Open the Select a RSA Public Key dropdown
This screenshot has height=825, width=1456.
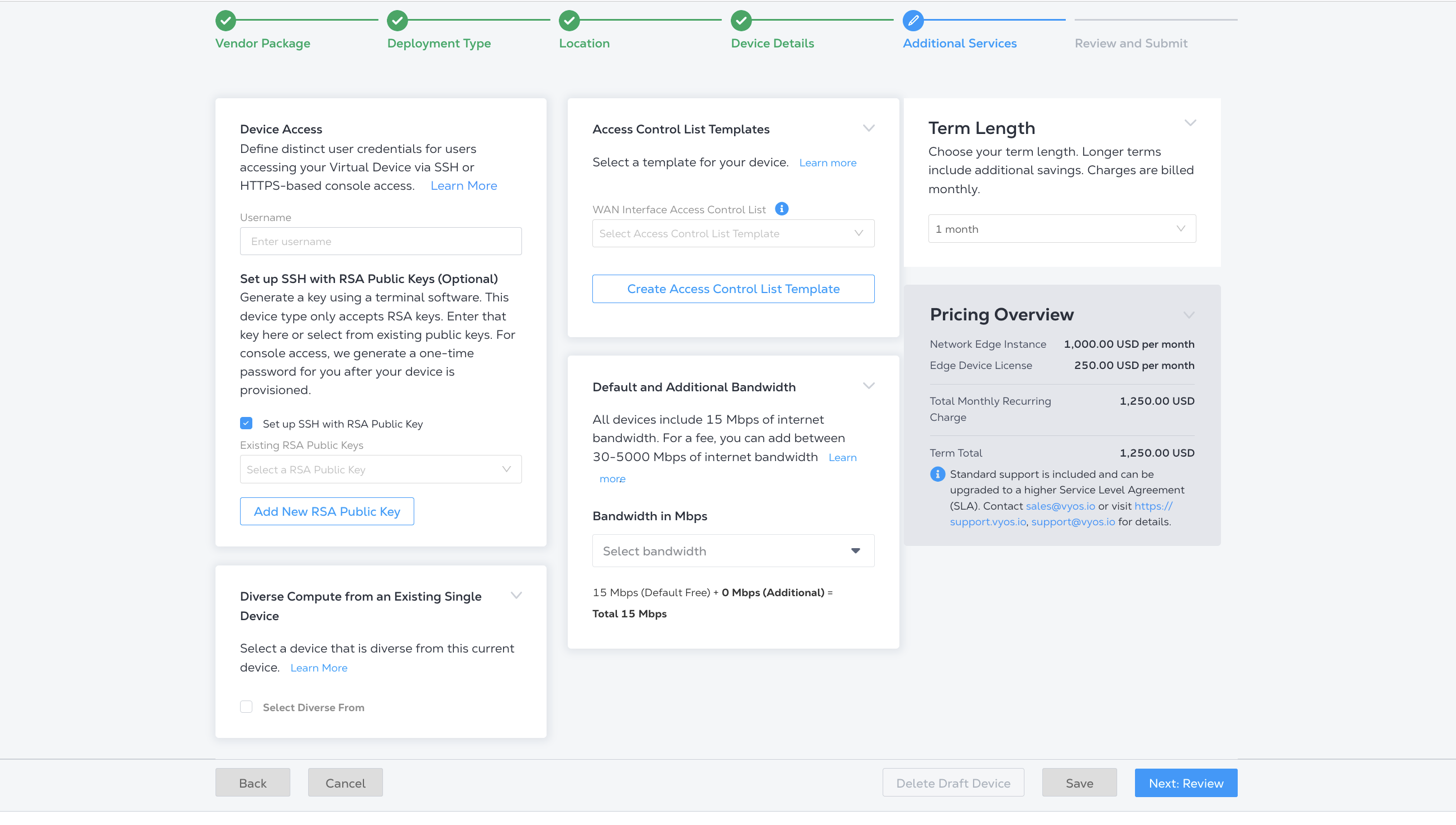coord(381,469)
